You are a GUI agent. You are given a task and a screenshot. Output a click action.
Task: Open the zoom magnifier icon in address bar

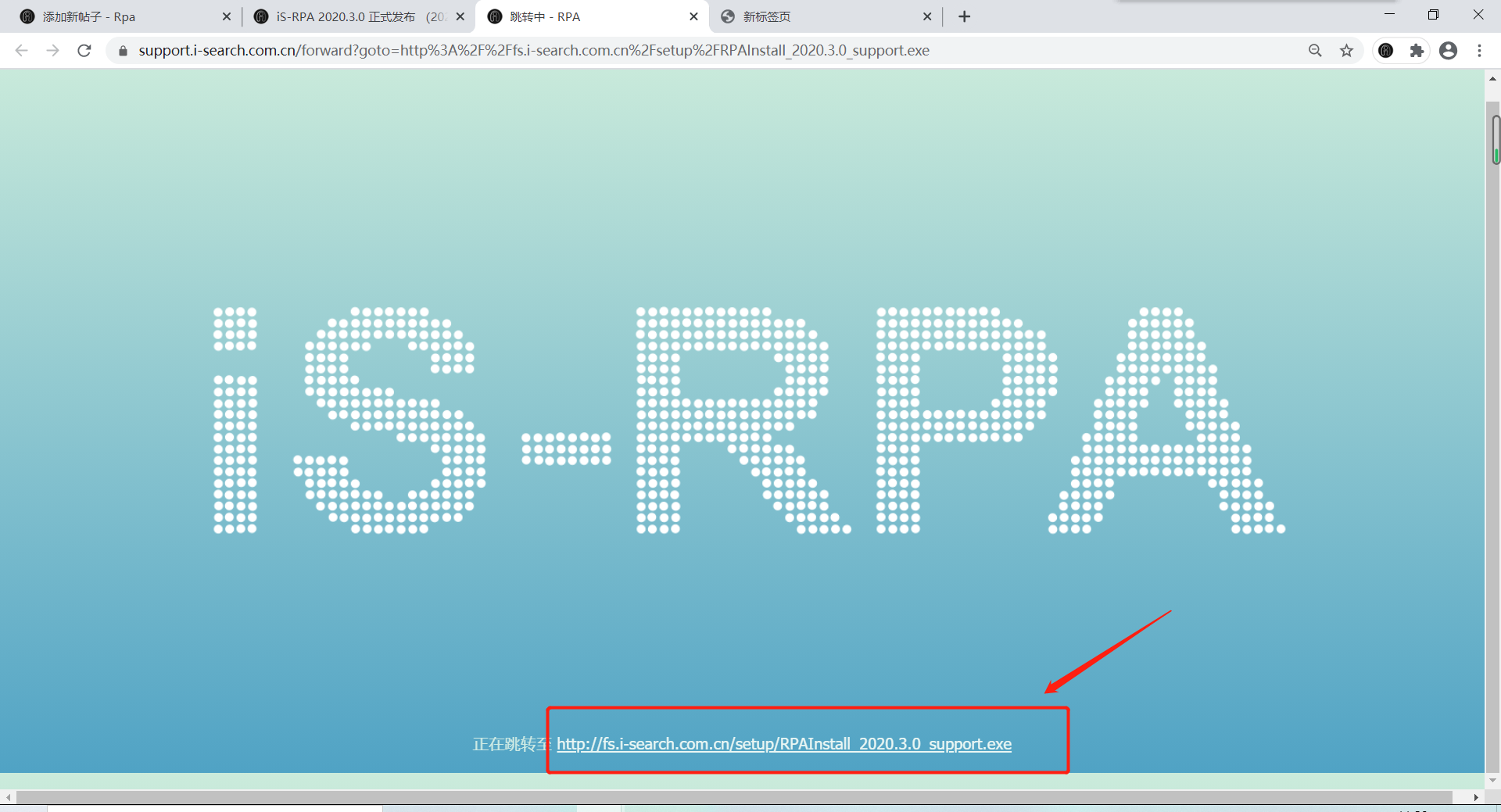point(1315,51)
